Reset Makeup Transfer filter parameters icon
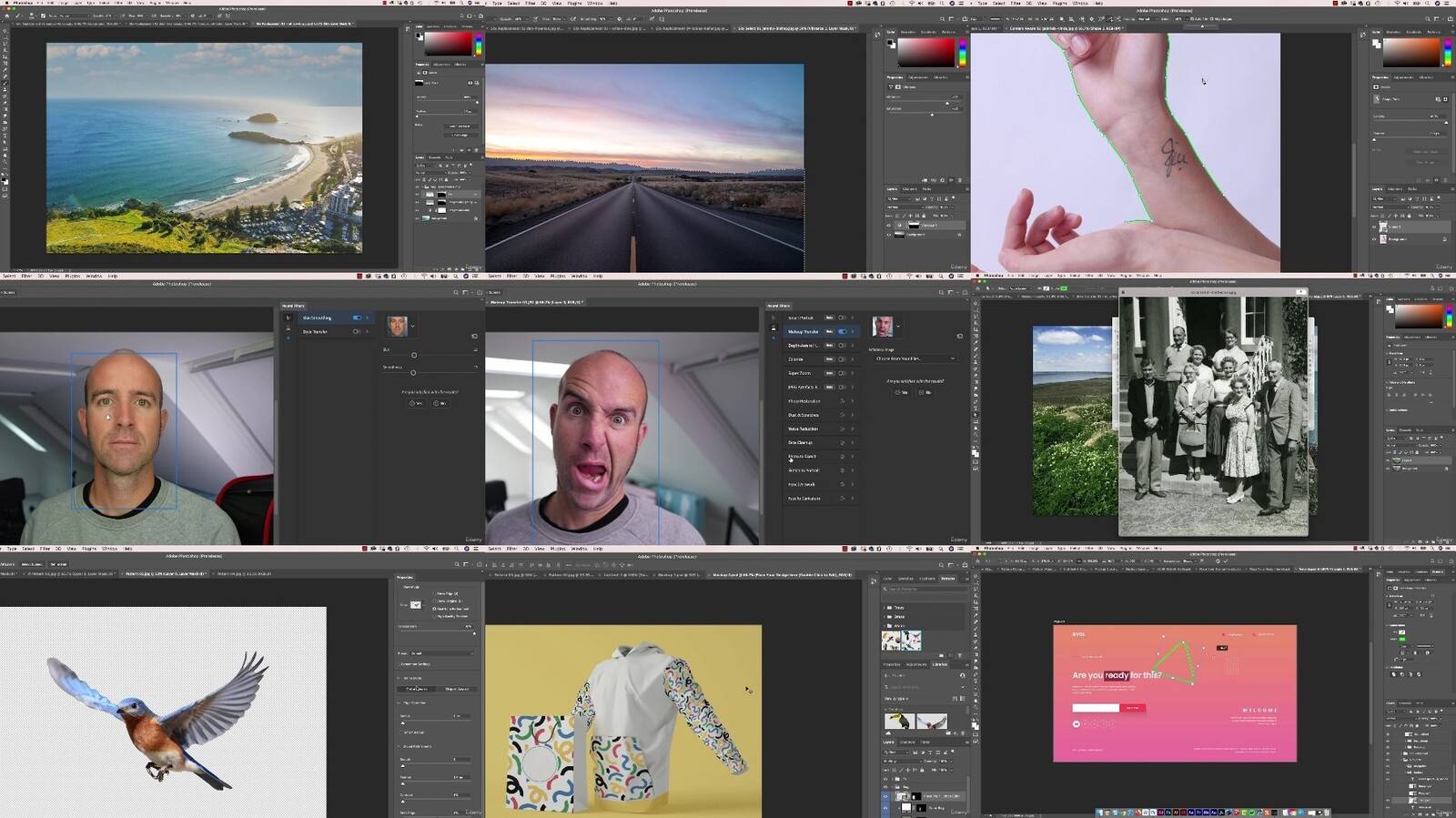The width and height of the screenshot is (1456, 818). [959, 336]
